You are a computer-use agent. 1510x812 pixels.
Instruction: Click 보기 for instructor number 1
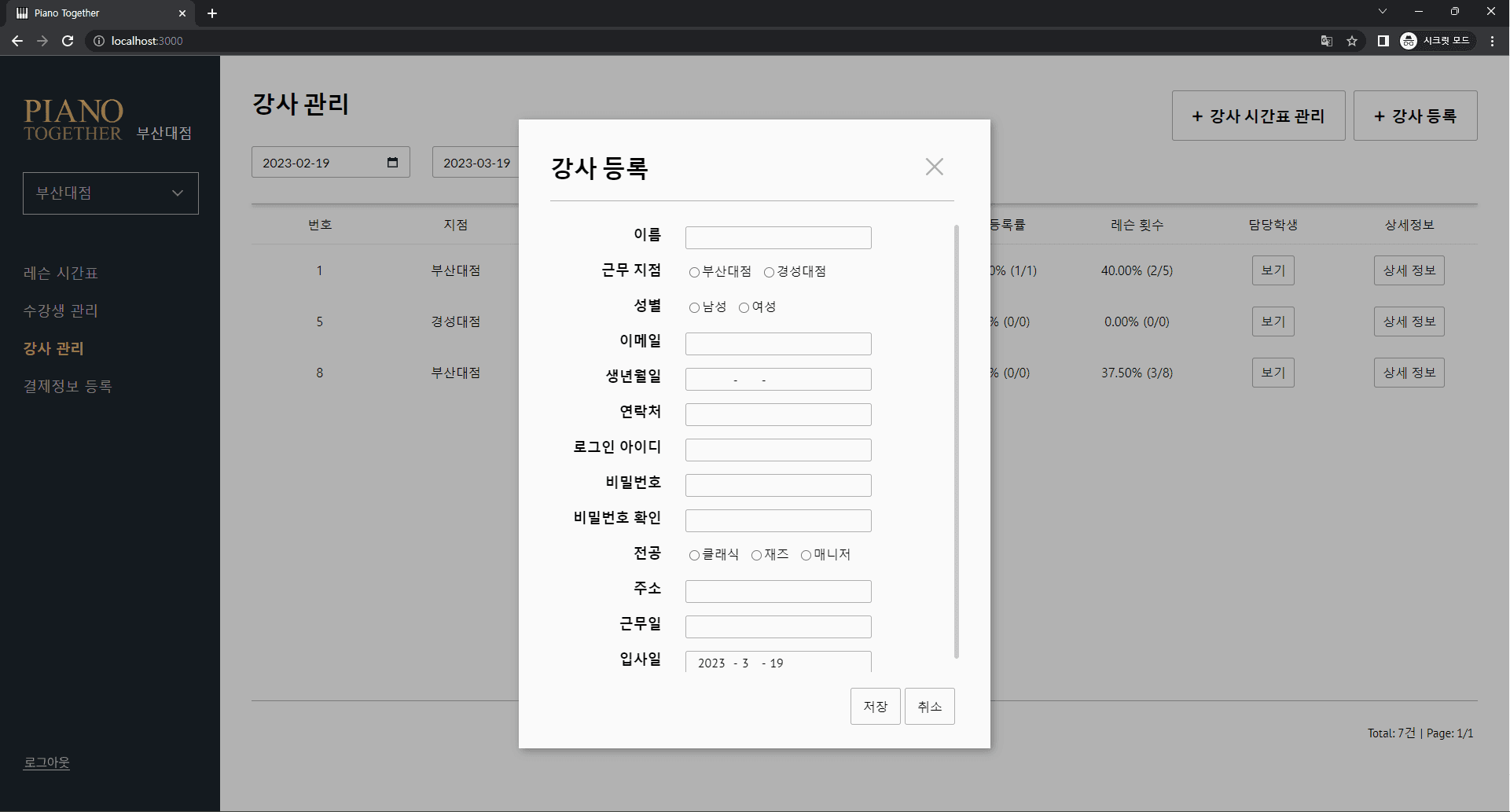[x=1273, y=270]
